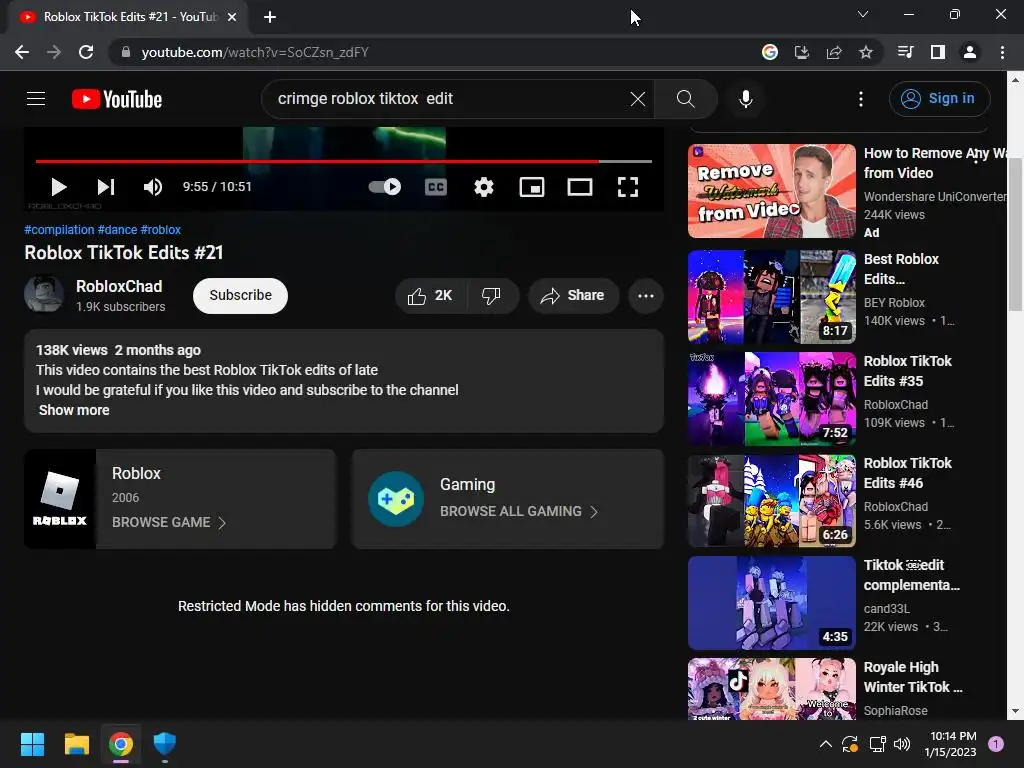Open RobloxChad channel avatar

coord(44,295)
